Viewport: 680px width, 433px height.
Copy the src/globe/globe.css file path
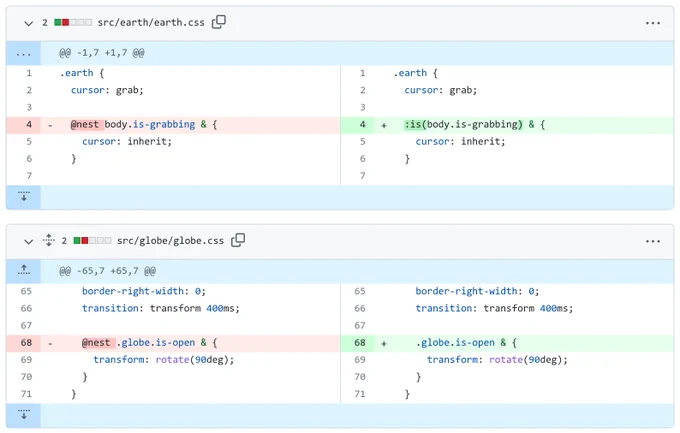[x=238, y=240]
